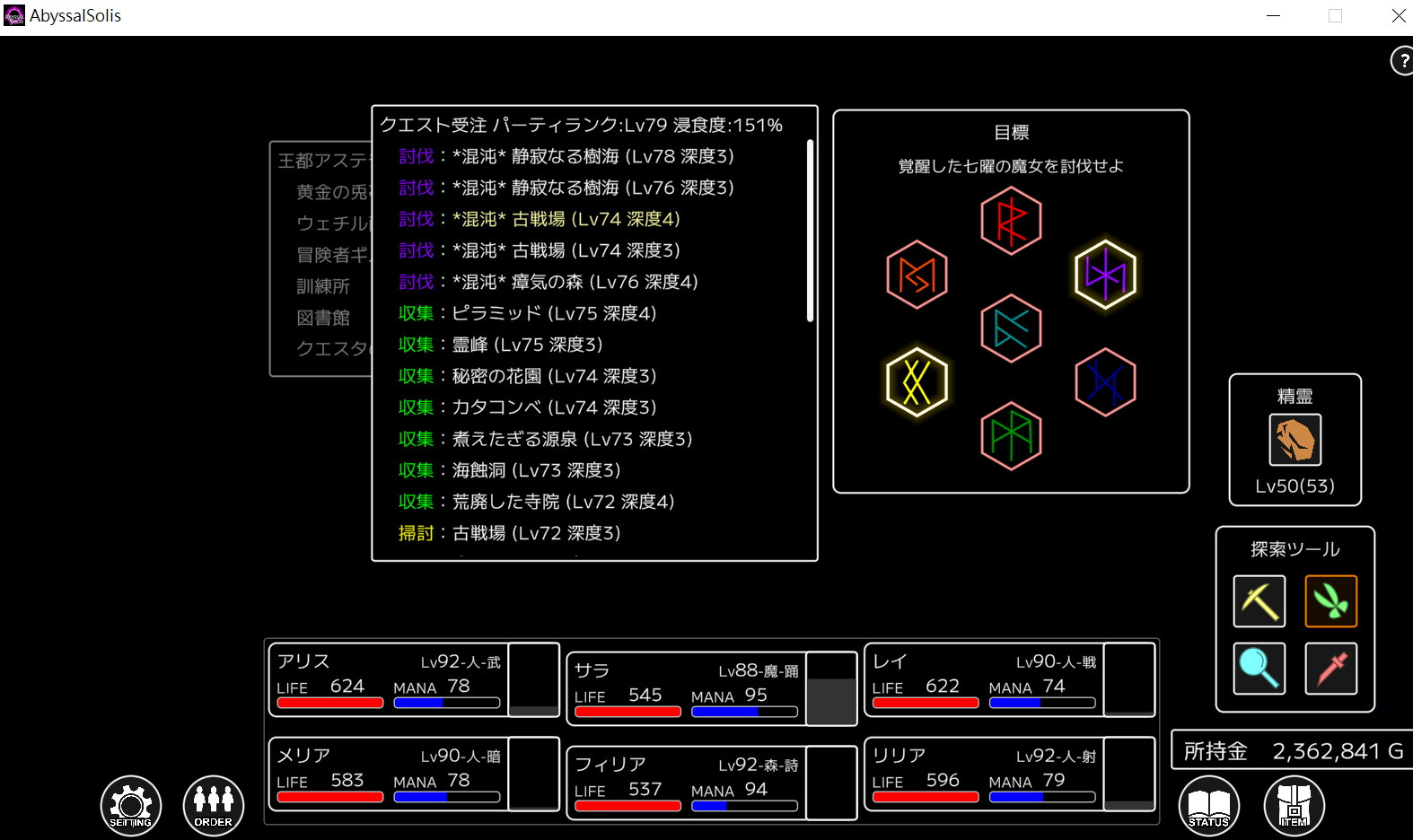Viewport: 1413px width, 840px height.
Task: Select ウェチル entry in town menu
Action: tap(332, 223)
